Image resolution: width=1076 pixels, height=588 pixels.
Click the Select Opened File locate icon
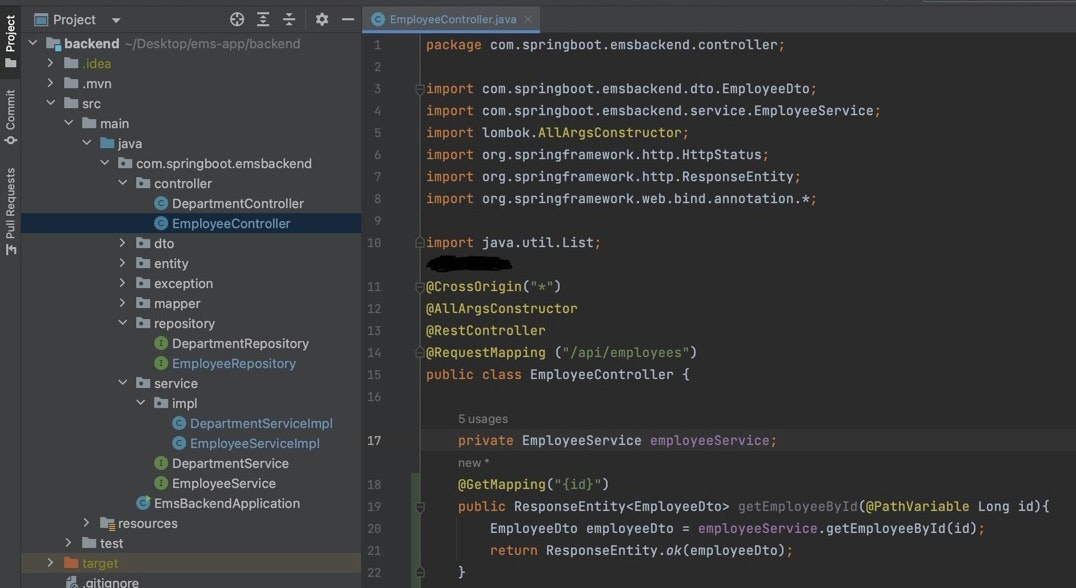tap(237, 19)
